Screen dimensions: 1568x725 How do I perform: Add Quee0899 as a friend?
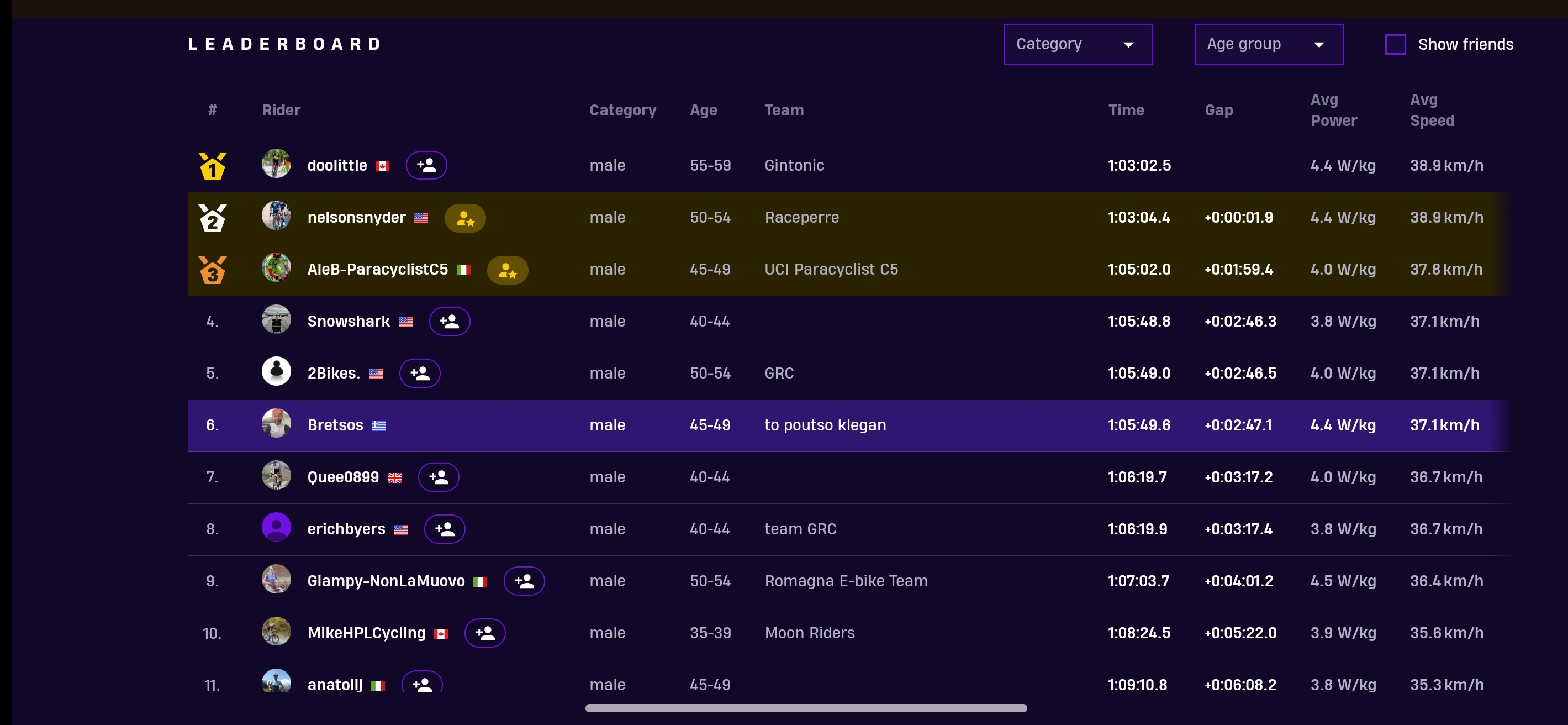pyautogui.click(x=439, y=477)
